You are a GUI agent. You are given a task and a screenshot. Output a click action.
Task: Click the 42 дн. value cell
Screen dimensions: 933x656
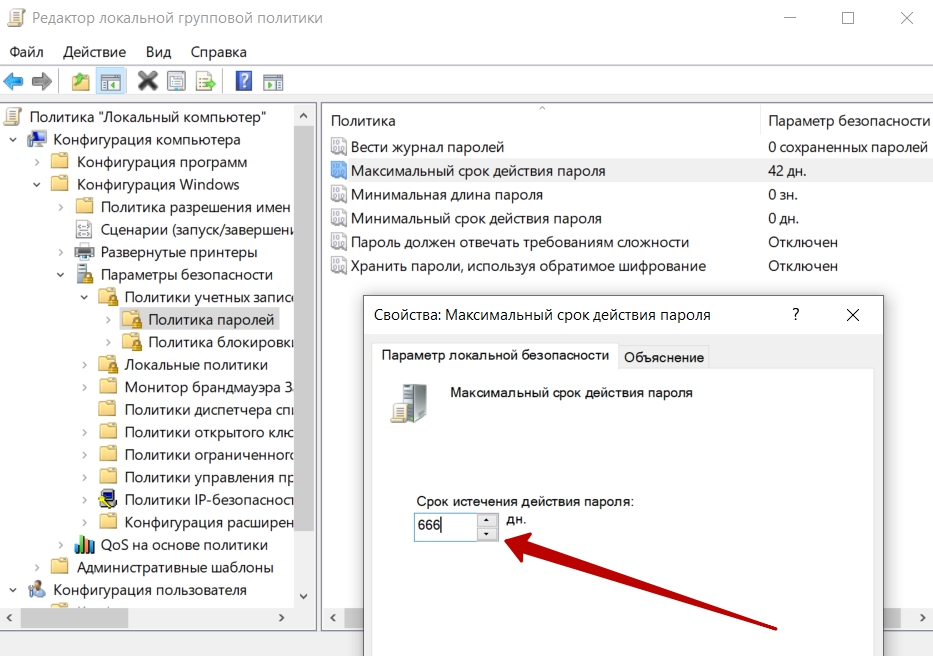(787, 170)
